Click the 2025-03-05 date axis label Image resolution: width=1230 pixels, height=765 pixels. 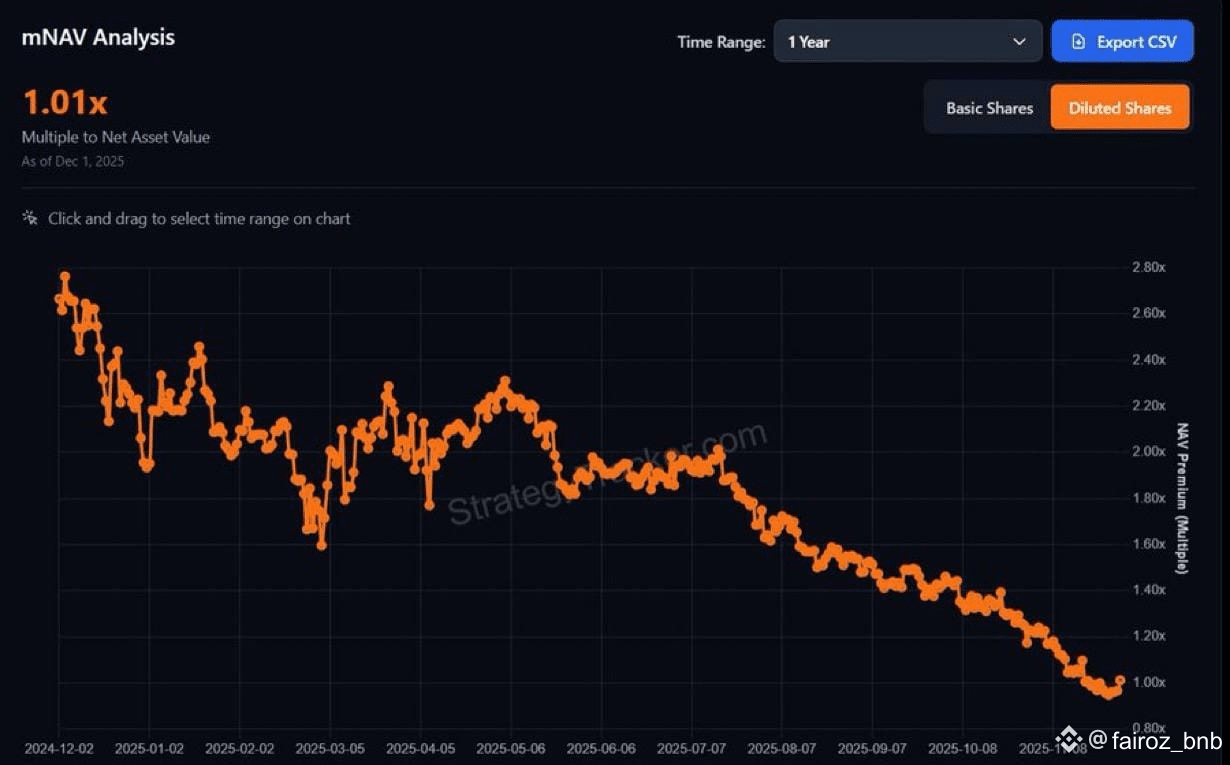pyautogui.click(x=329, y=748)
